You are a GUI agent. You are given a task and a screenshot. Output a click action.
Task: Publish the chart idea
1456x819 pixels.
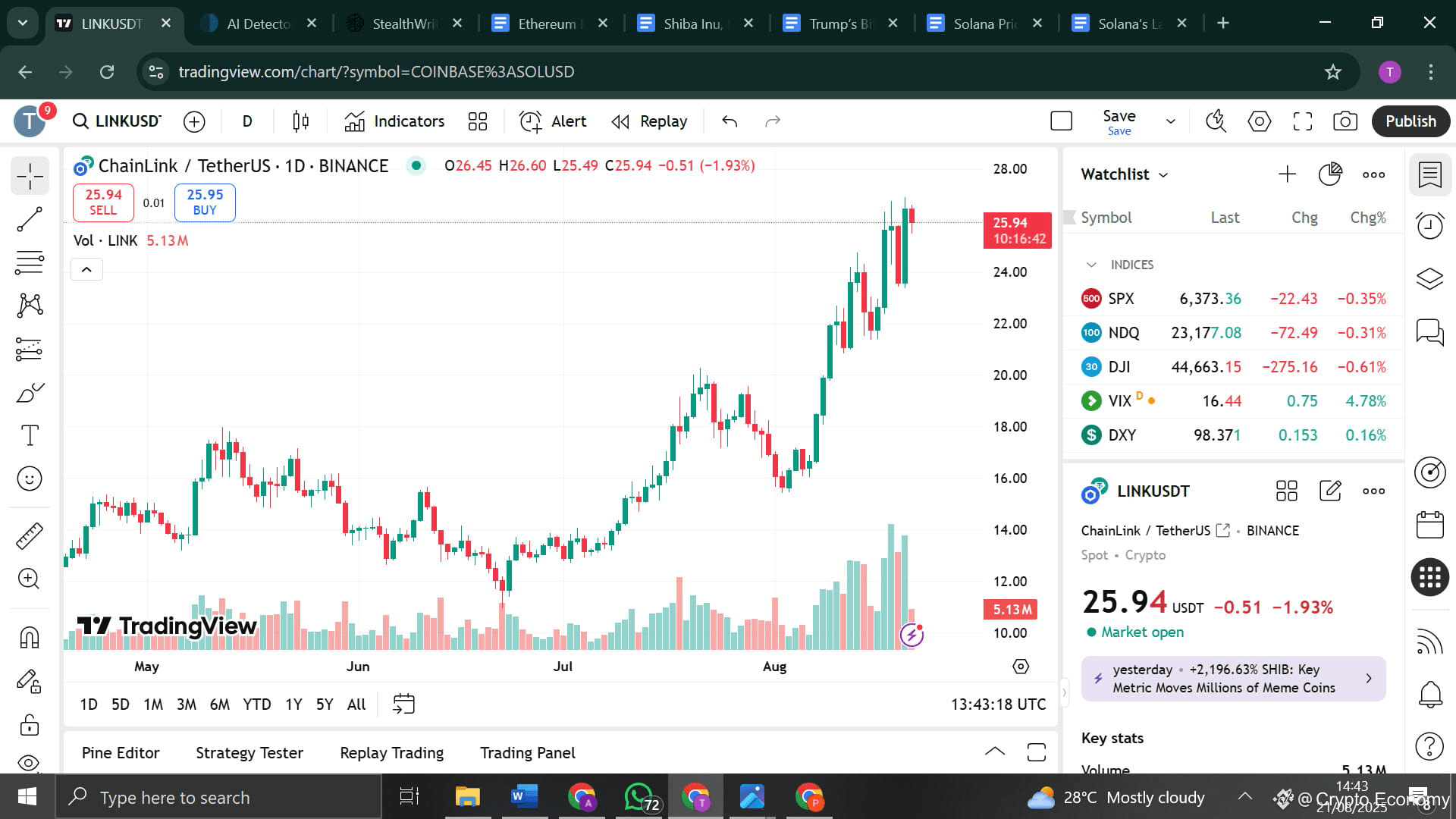click(1410, 121)
